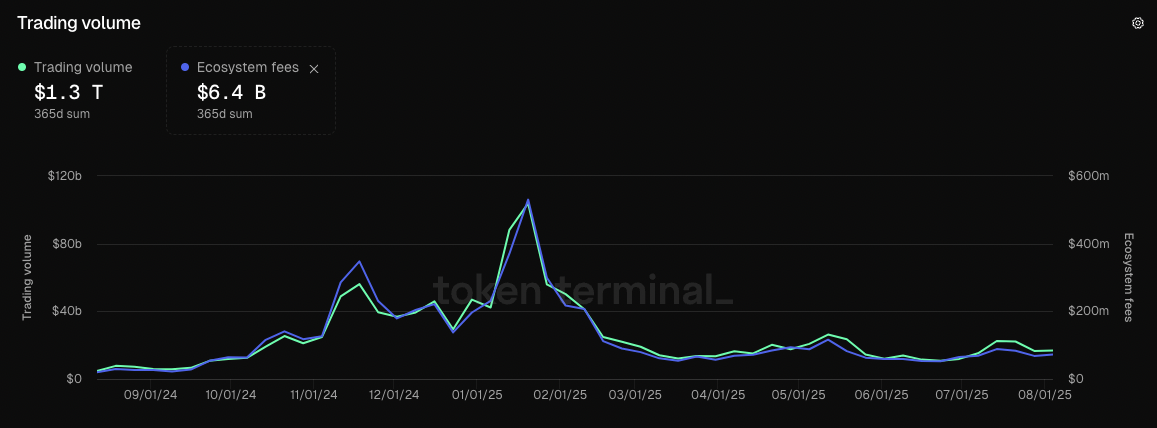Click the 09/01/24 x-axis date label
This screenshot has width=1157, height=428.
tap(151, 395)
